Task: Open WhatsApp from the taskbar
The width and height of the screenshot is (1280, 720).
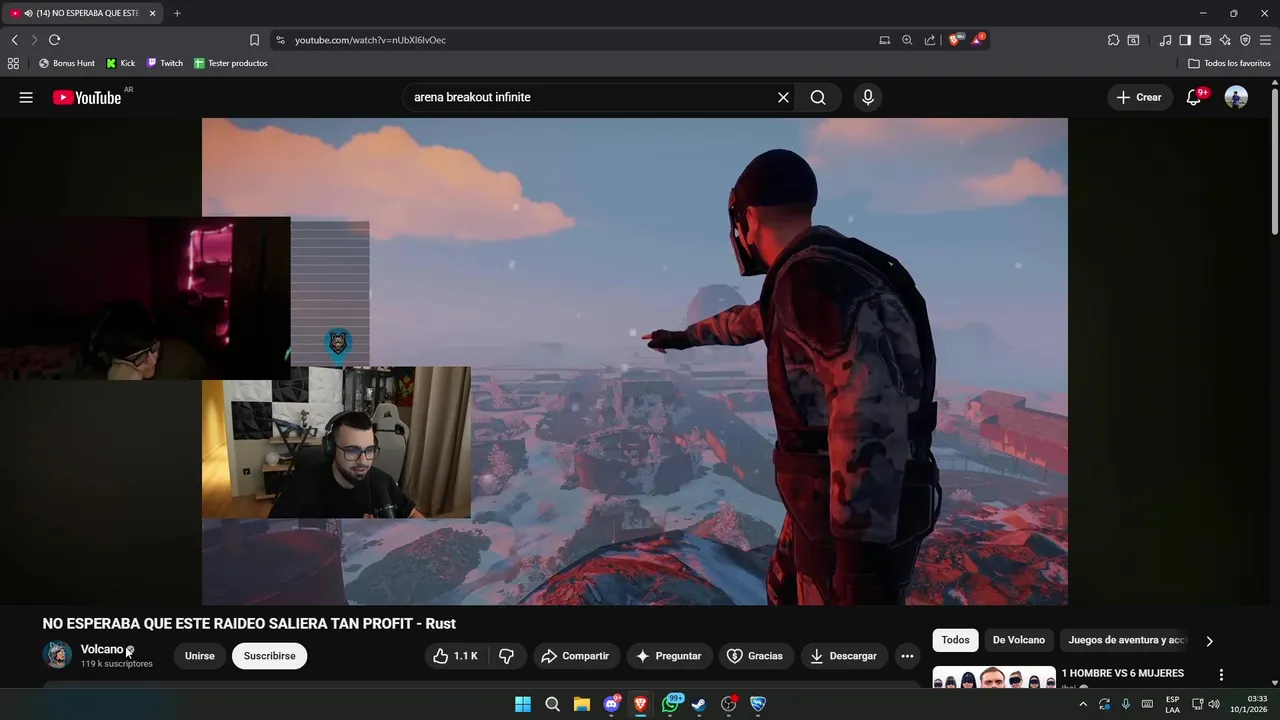Action: click(x=670, y=704)
